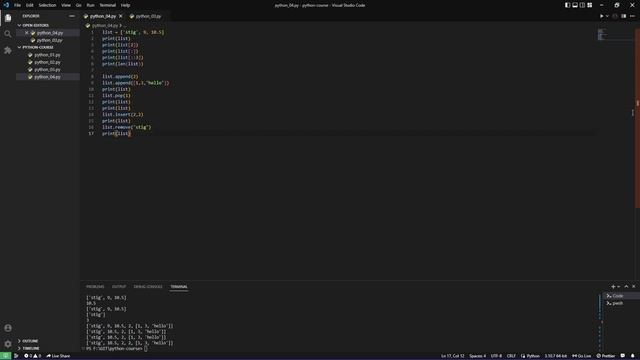
Task: Select the Terminal panel tab
Action: (x=179, y=287)
